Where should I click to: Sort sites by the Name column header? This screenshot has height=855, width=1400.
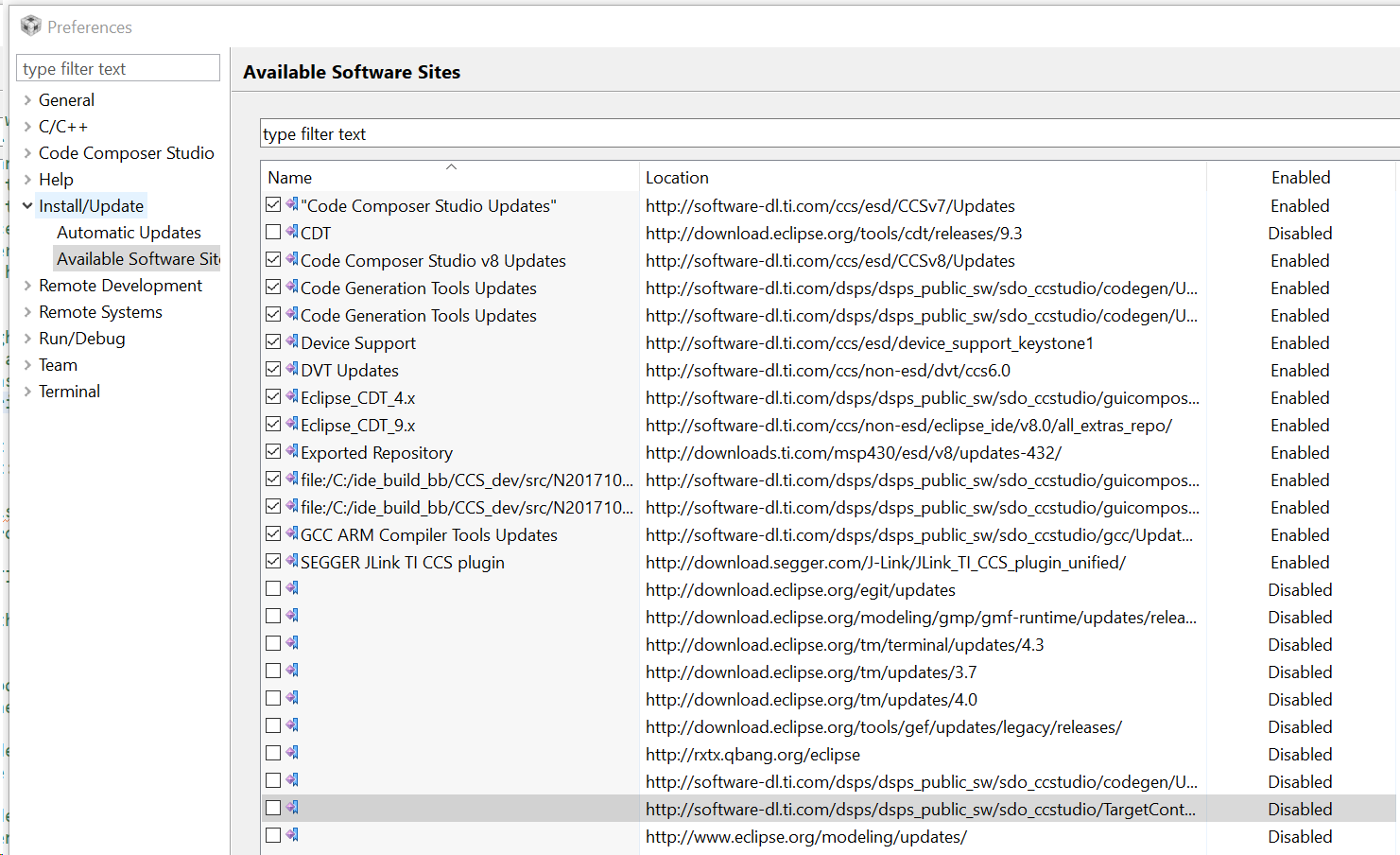point(290,178)
